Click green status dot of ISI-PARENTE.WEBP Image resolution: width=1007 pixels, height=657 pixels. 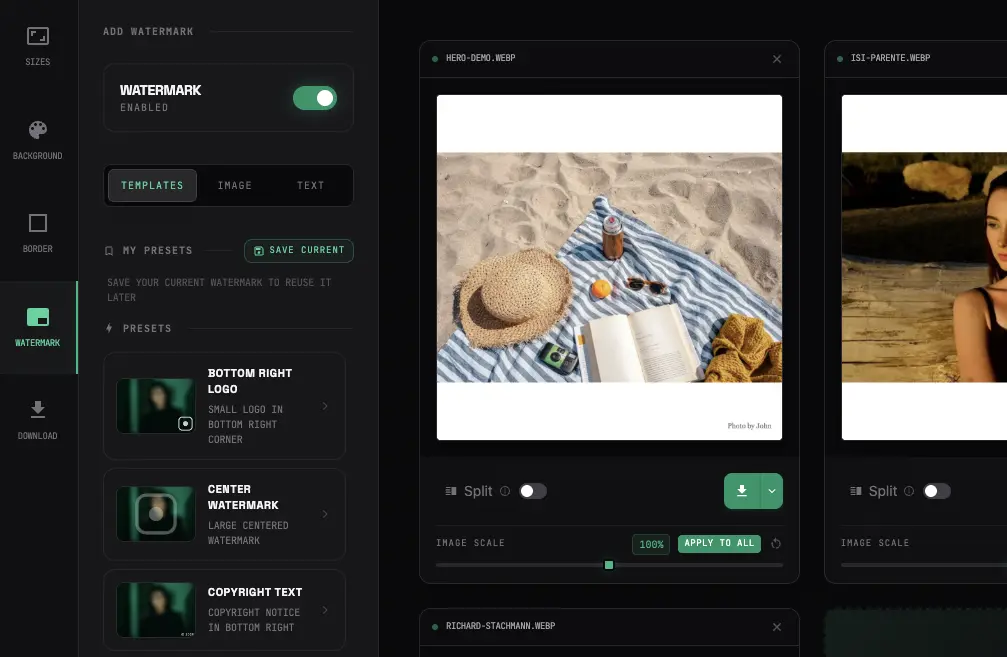[x=839, y=59]
